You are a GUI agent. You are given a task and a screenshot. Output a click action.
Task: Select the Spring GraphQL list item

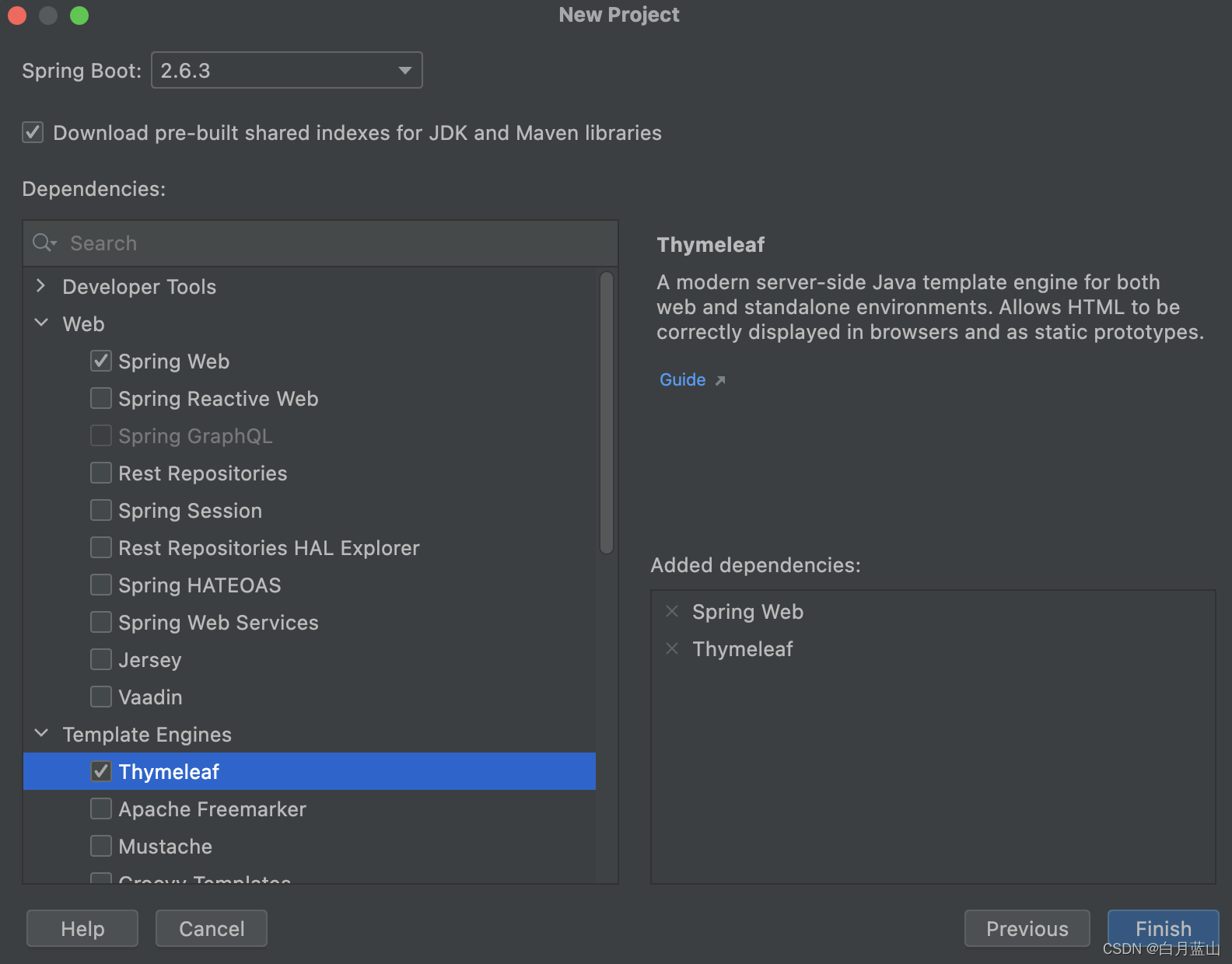click(310, 436)
